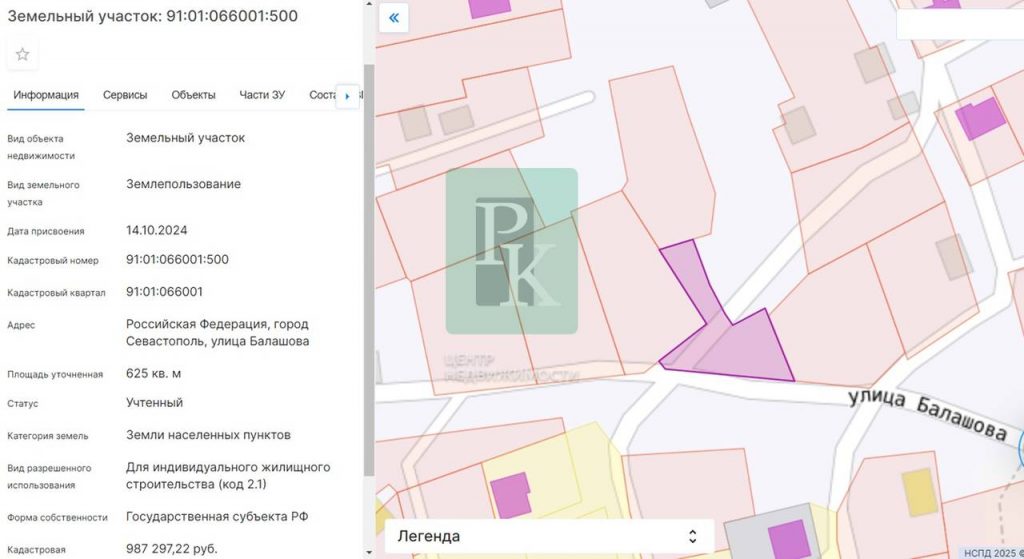Open the Легенда dropdown
1024x559 pixels.
pos(548,536)
